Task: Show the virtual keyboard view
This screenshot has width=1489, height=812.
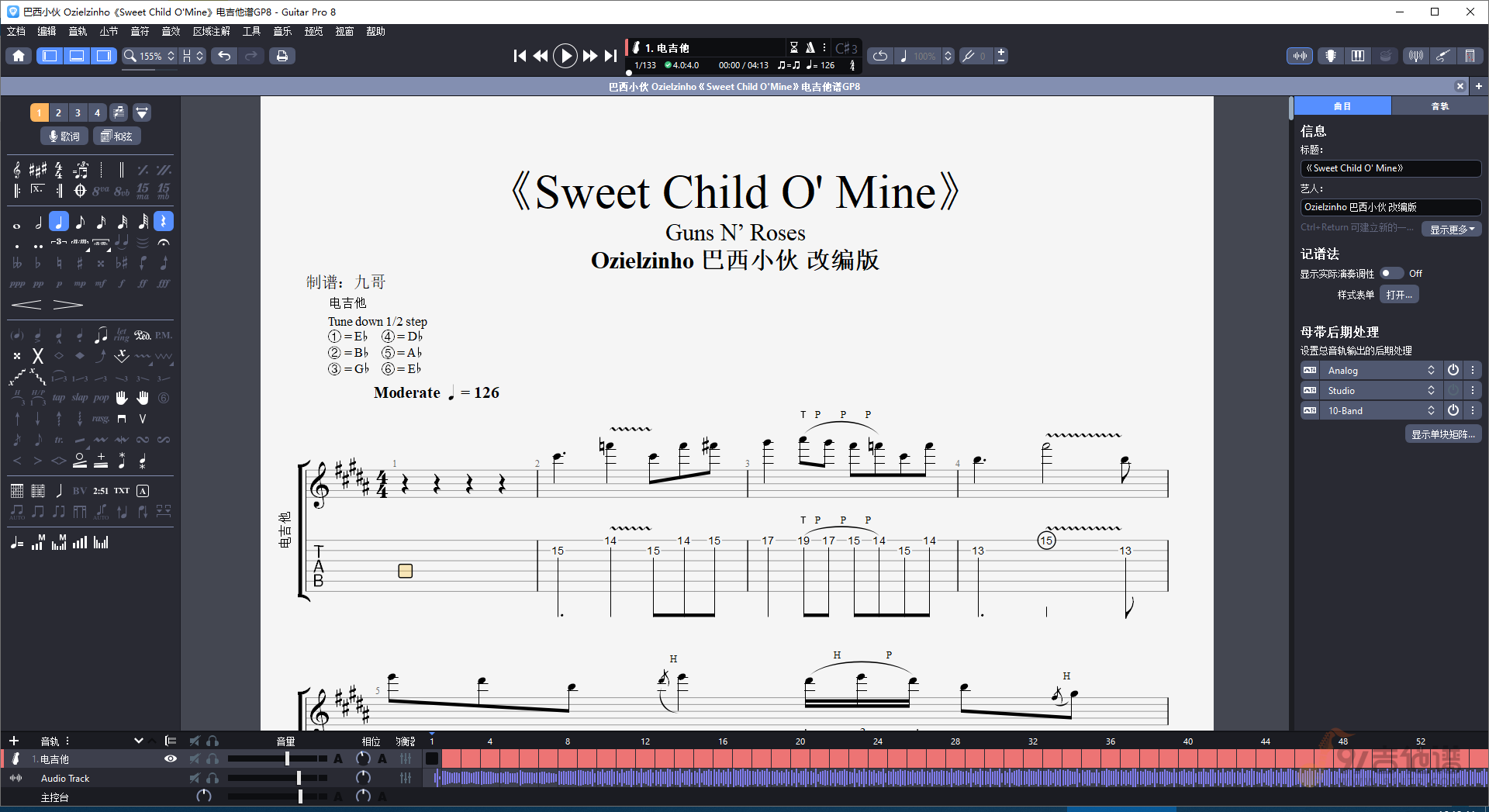Action: pos(1358,56)
